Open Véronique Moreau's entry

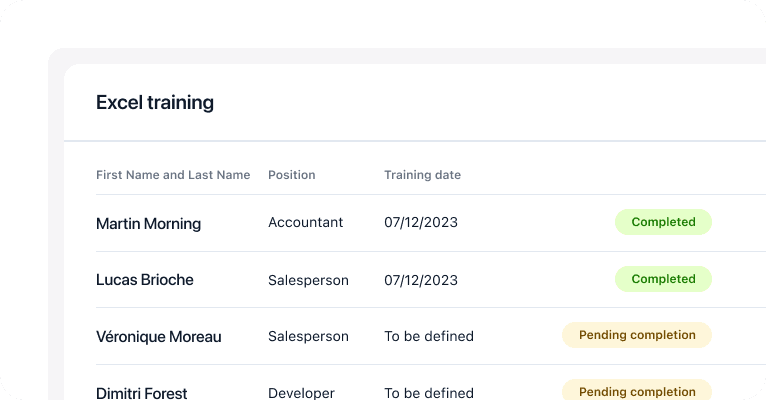[x=158, y=337]
